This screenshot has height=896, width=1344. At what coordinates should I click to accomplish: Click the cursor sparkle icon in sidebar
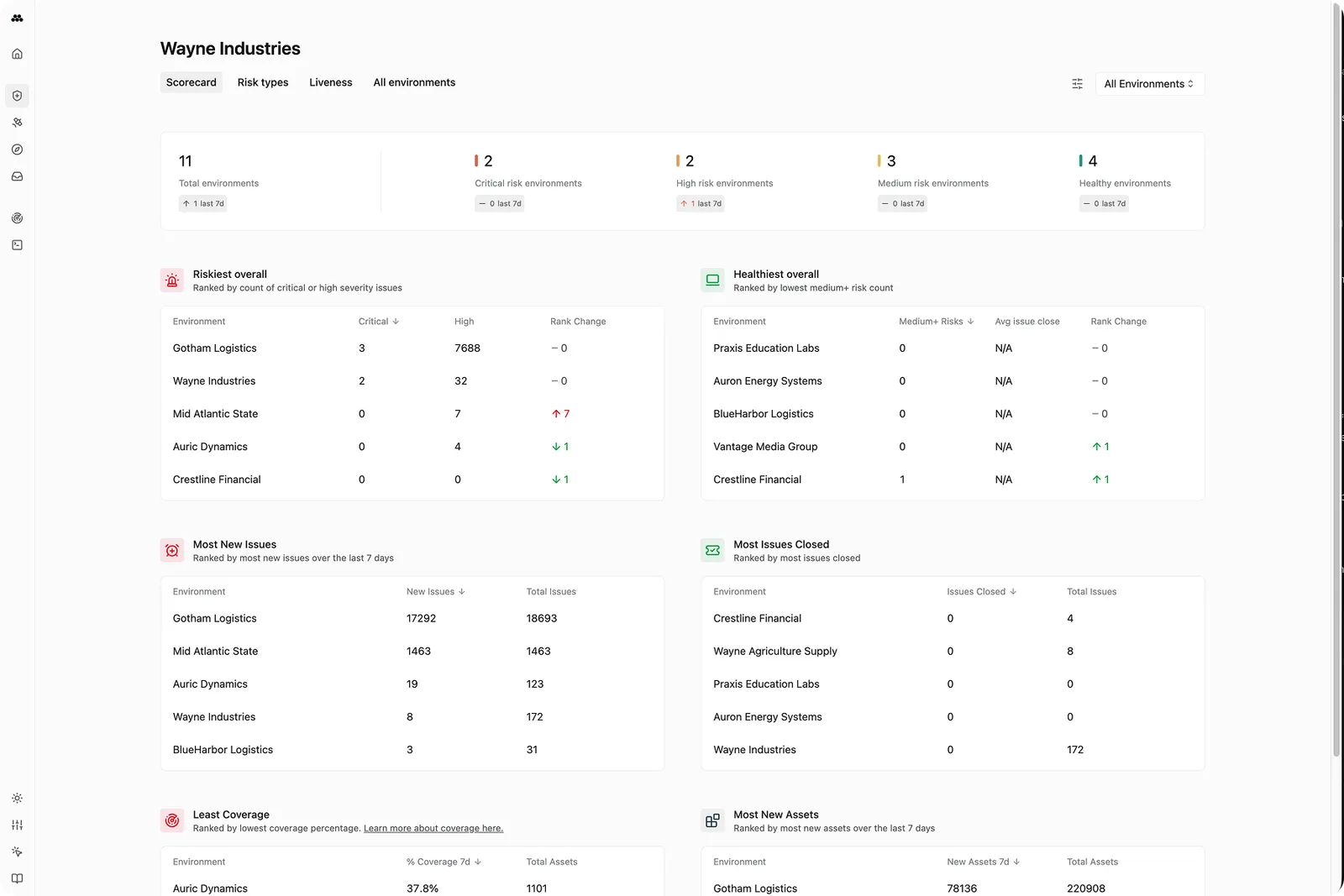click(17, 851)
